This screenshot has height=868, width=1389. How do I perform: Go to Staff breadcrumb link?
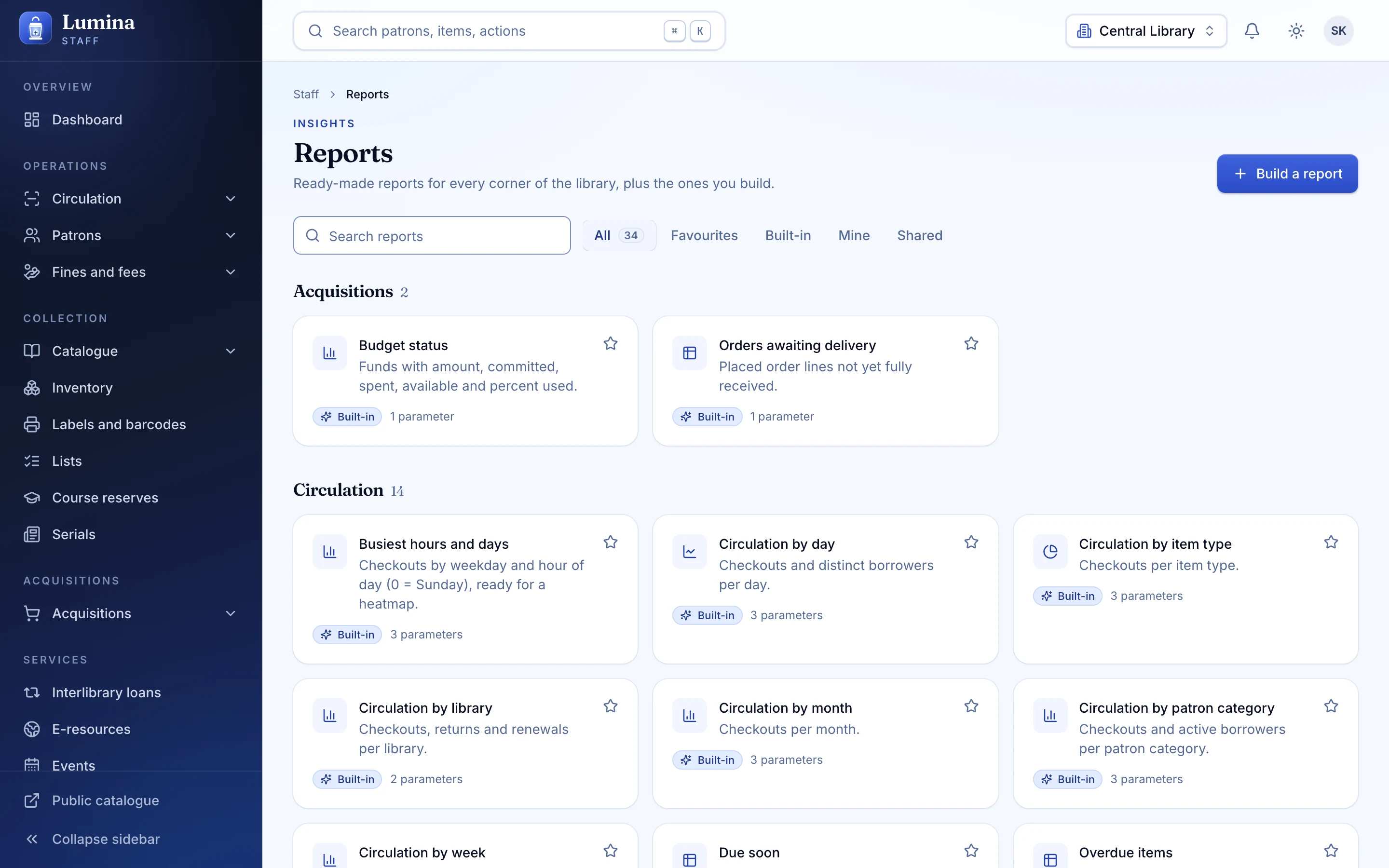(306, 94)
